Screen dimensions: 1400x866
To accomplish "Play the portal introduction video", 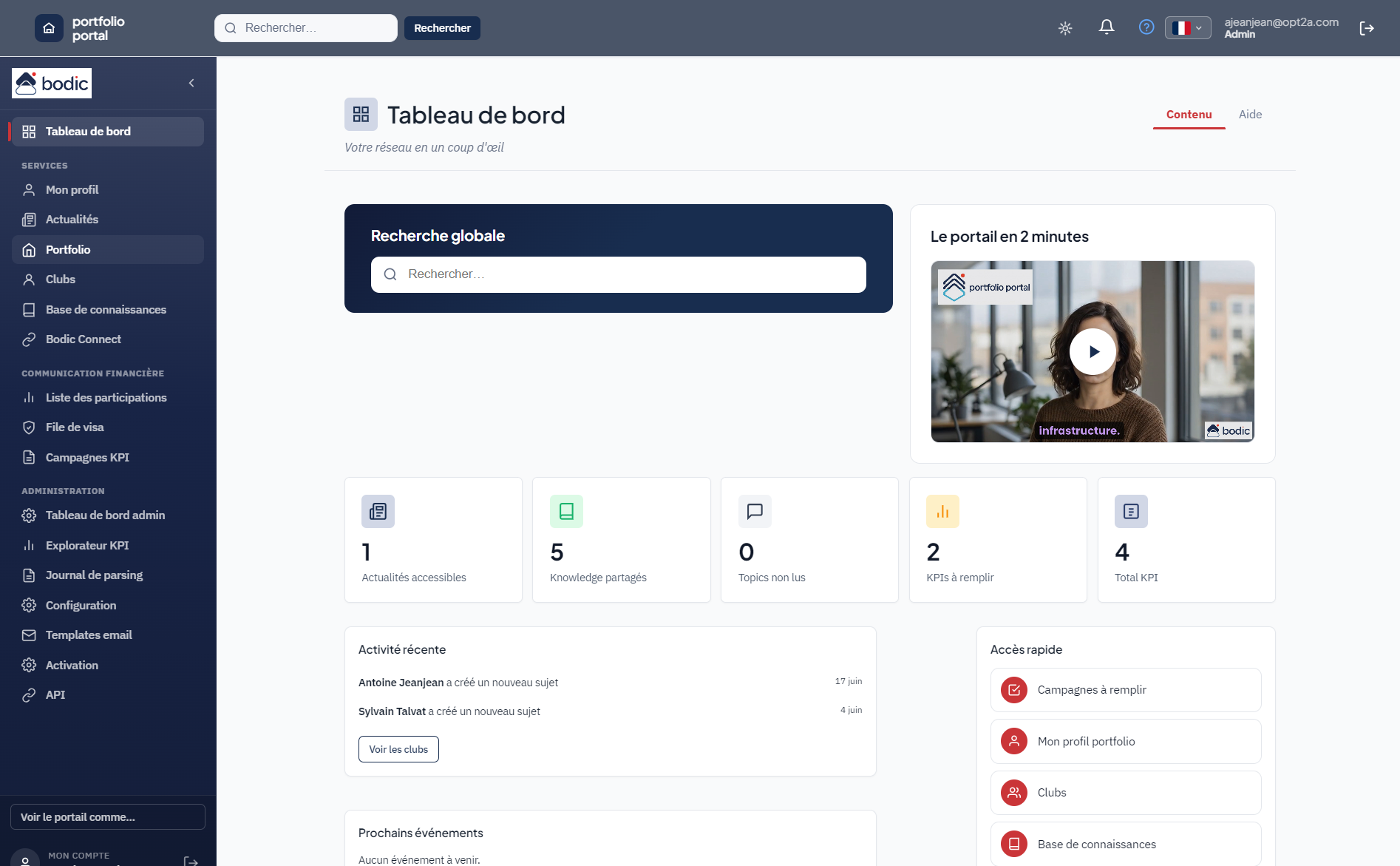I will (1093, 352).
